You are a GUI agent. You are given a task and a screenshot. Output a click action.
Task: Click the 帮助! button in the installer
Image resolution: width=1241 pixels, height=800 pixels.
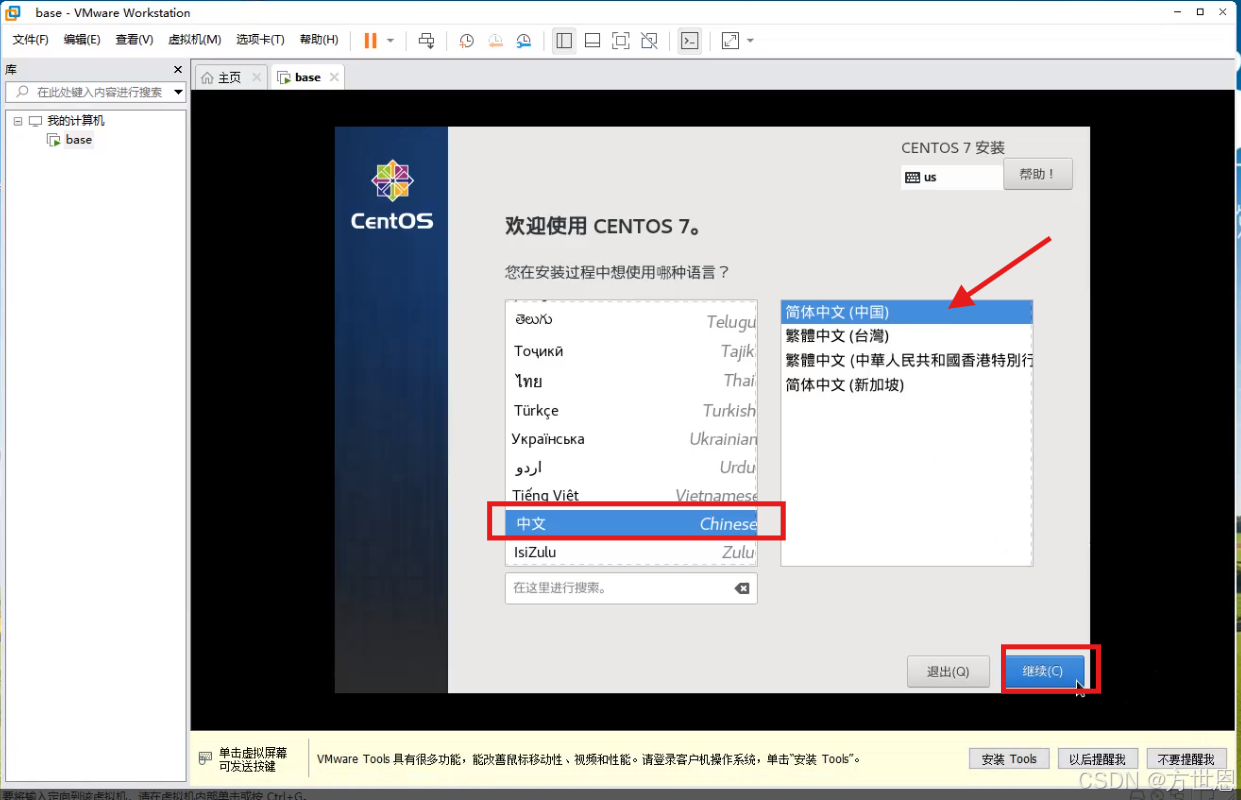[1038, 174]
